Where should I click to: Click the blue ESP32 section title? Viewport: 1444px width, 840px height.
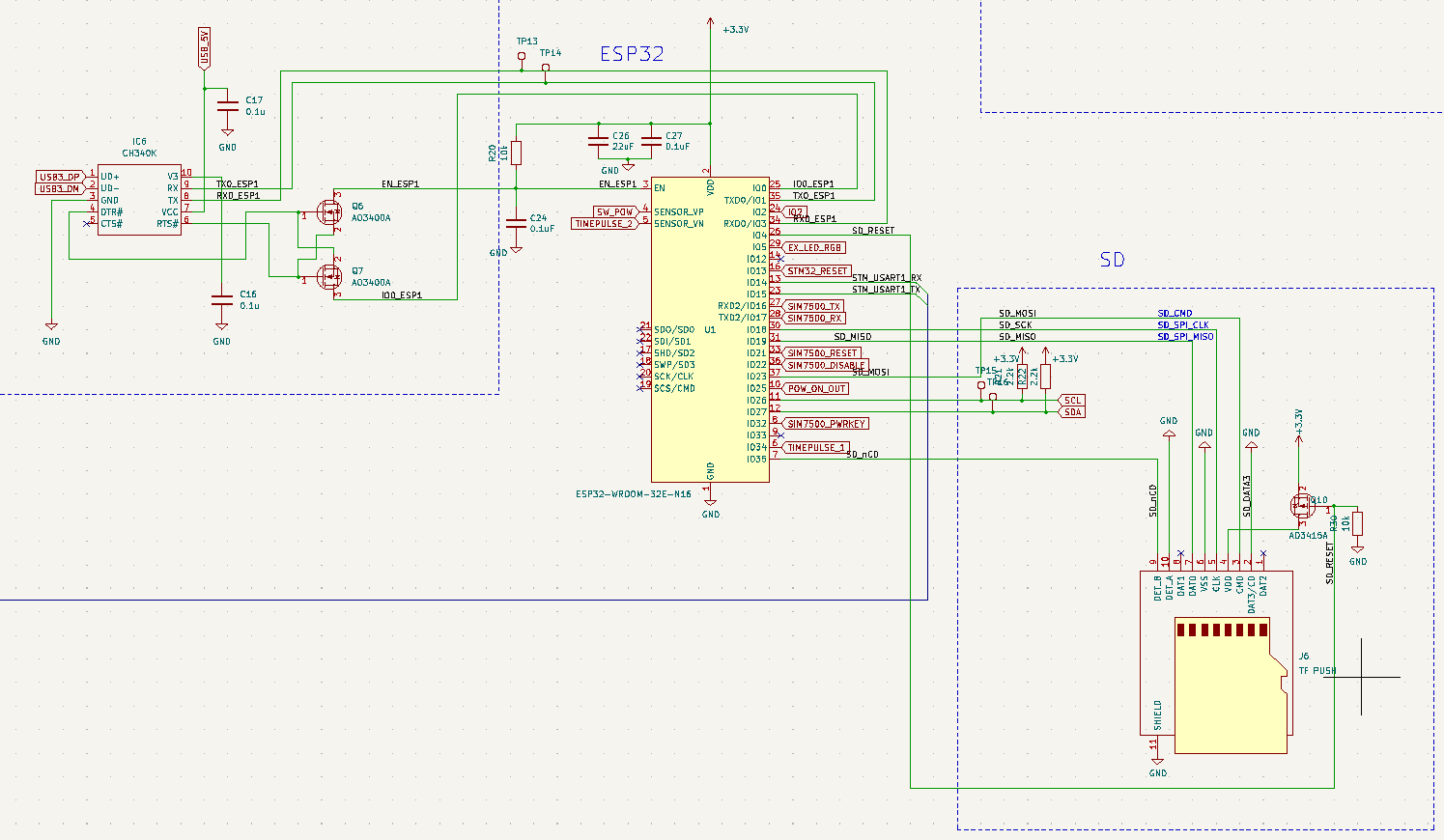pos(633,54)
